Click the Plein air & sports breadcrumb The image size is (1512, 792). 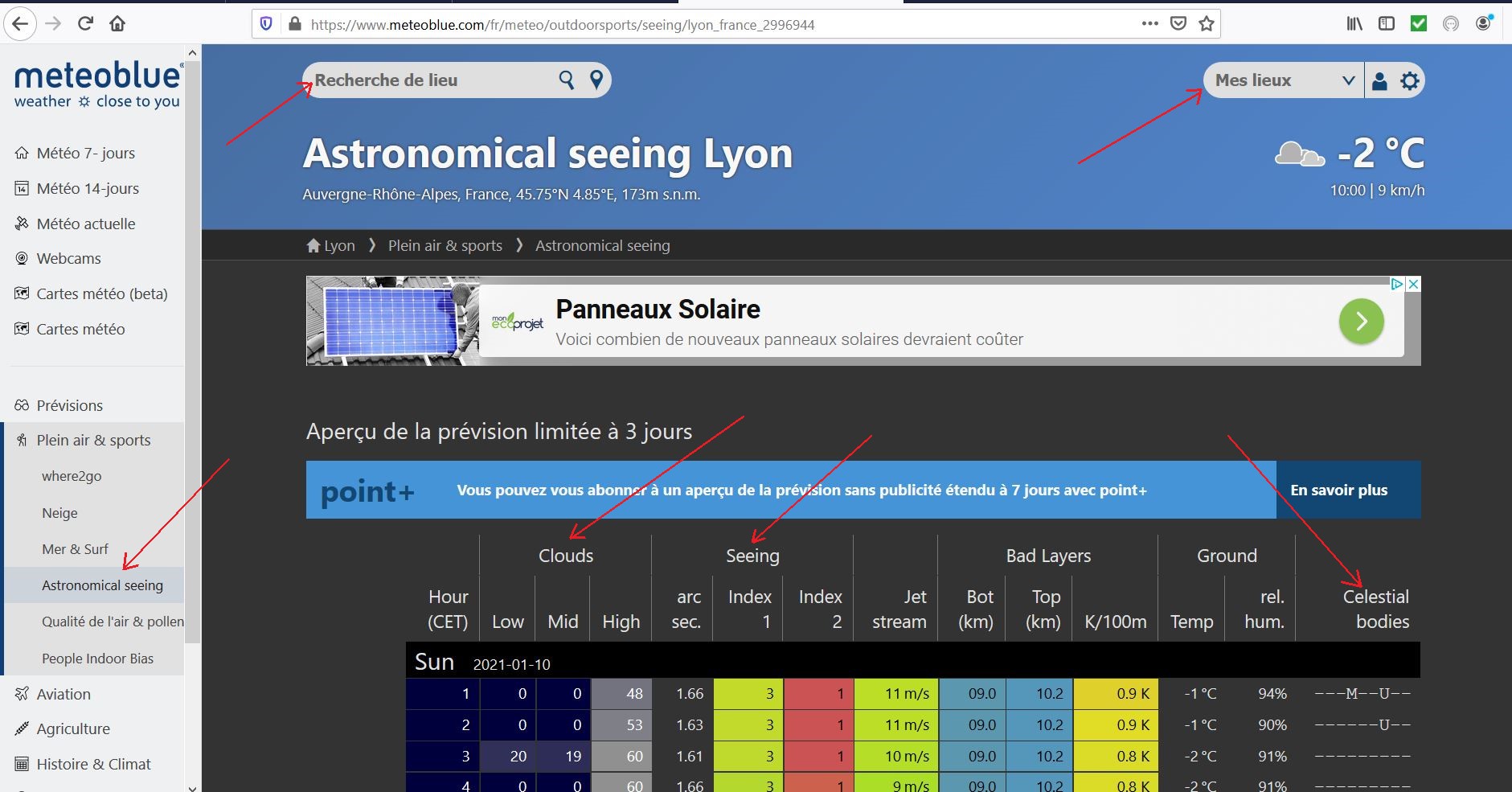[445, 246]
